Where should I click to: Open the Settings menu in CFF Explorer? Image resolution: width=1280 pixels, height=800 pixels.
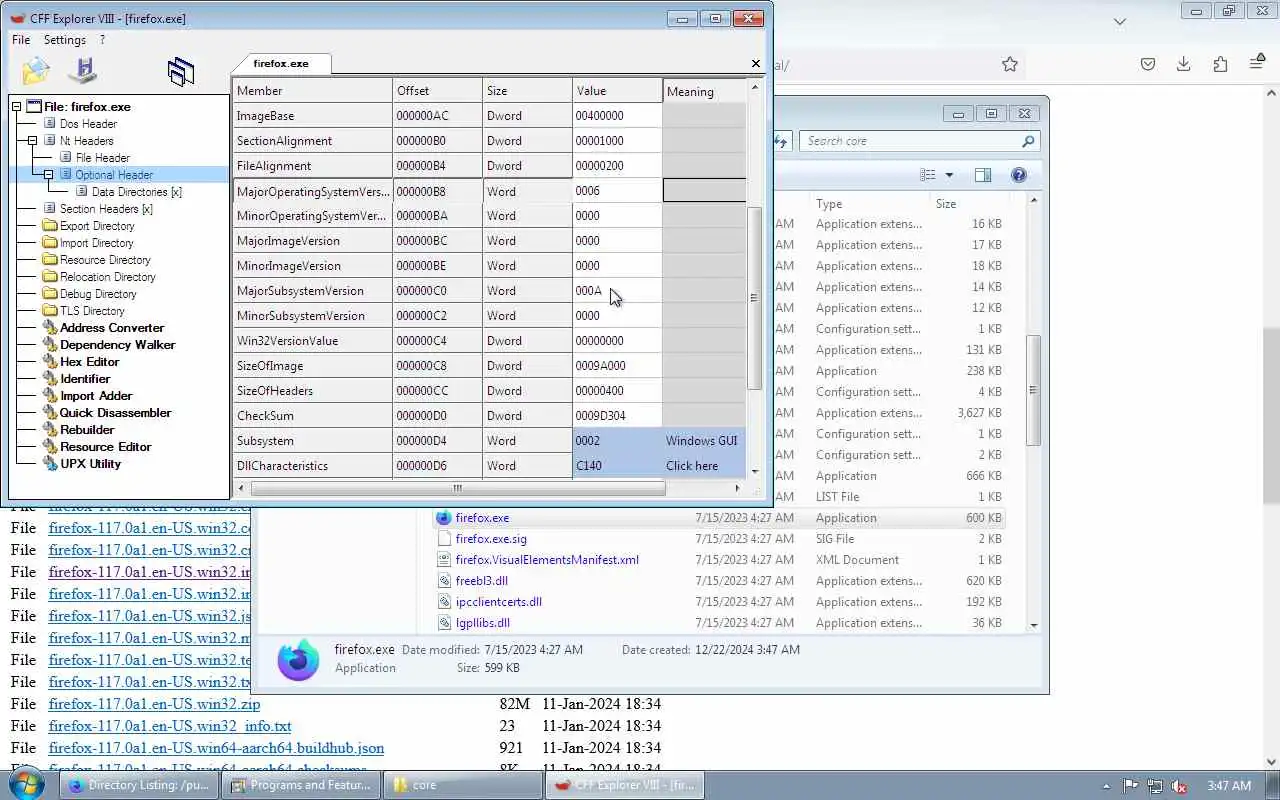(65, 40)
